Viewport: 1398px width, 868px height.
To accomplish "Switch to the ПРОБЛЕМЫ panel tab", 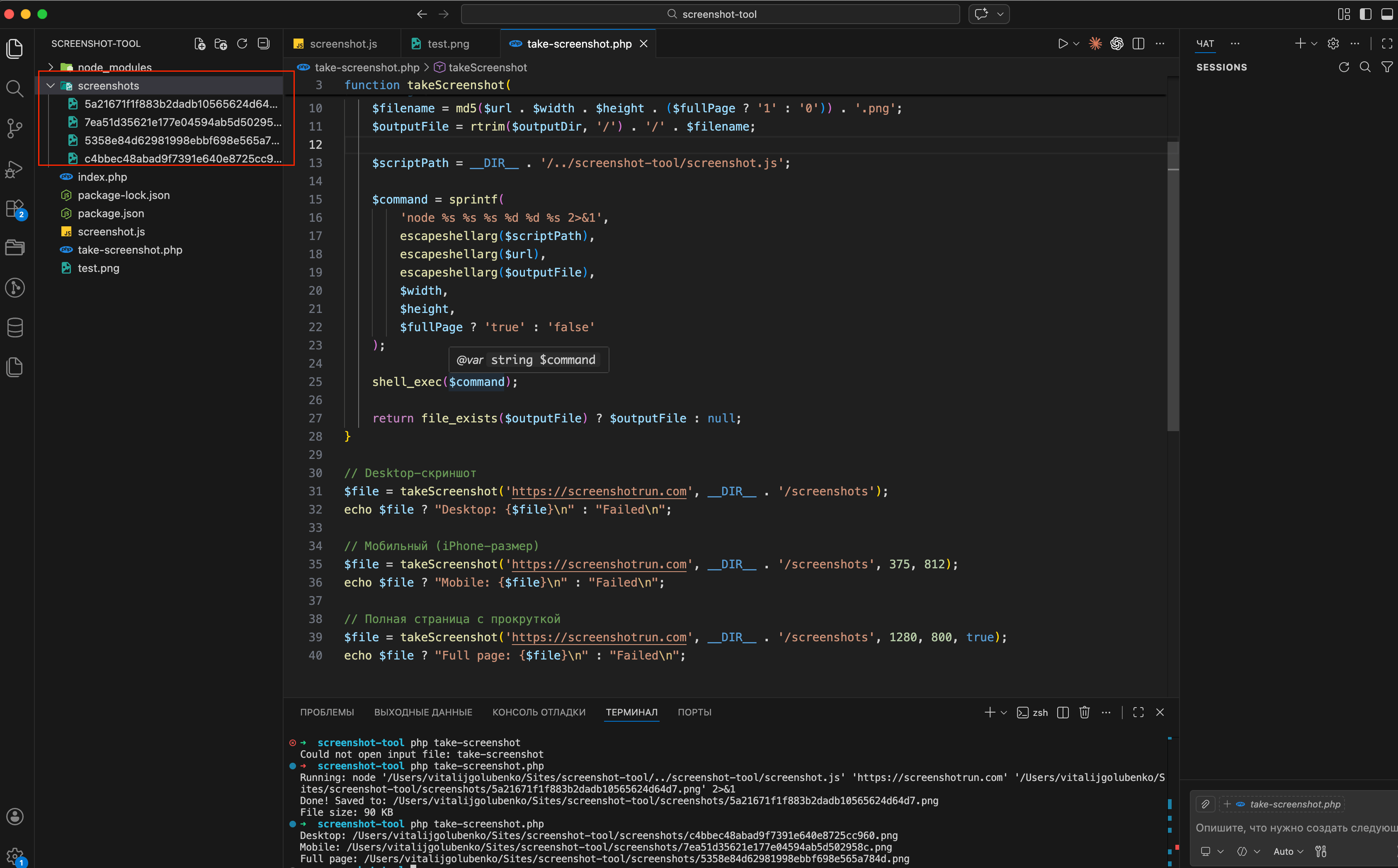I will coord(327,713).
